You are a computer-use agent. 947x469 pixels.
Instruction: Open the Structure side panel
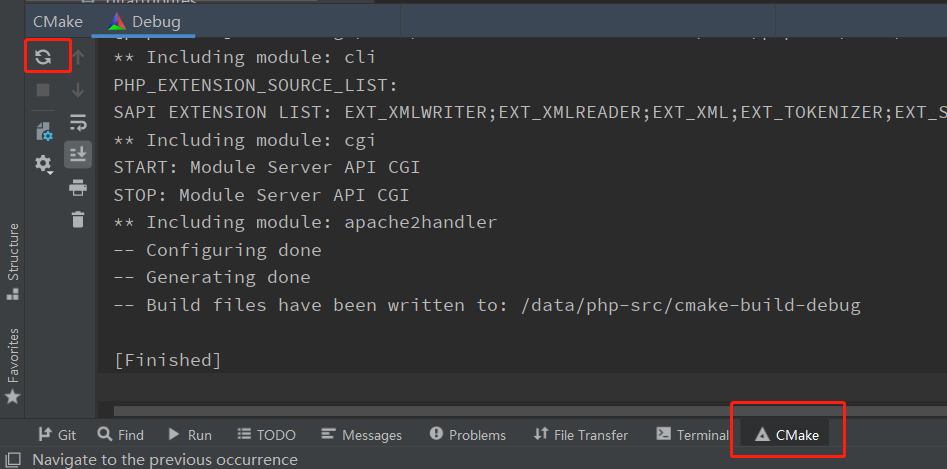13,259
